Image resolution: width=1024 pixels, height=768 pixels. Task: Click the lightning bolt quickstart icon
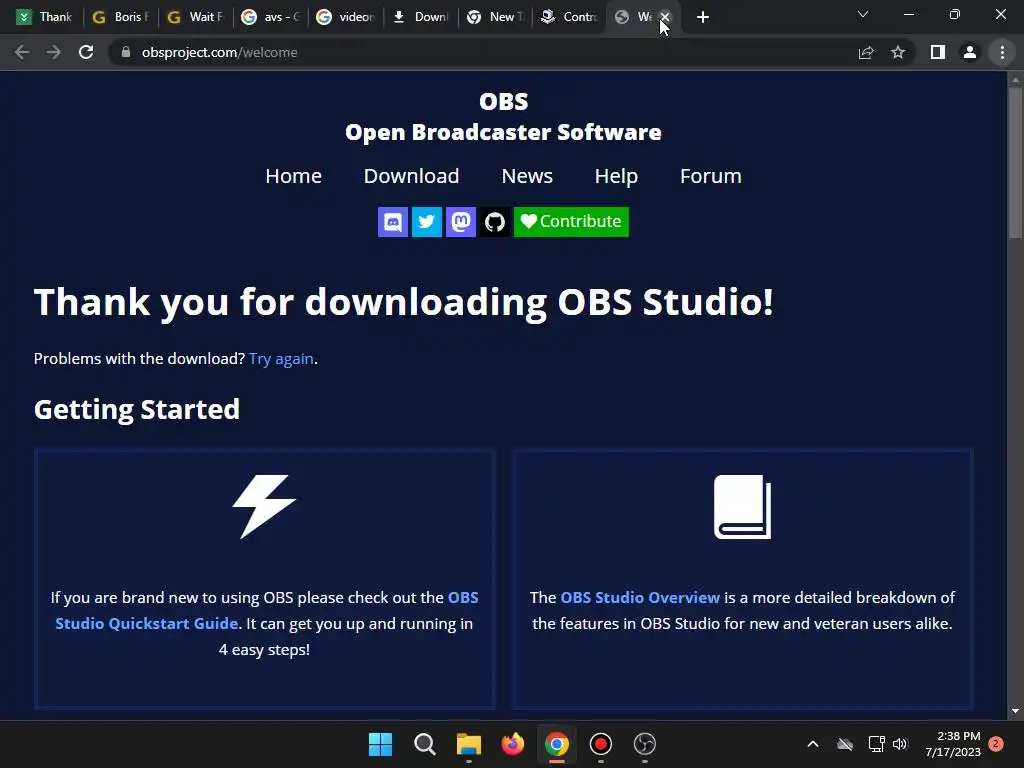pyautogui.click(x=264, y=507)
